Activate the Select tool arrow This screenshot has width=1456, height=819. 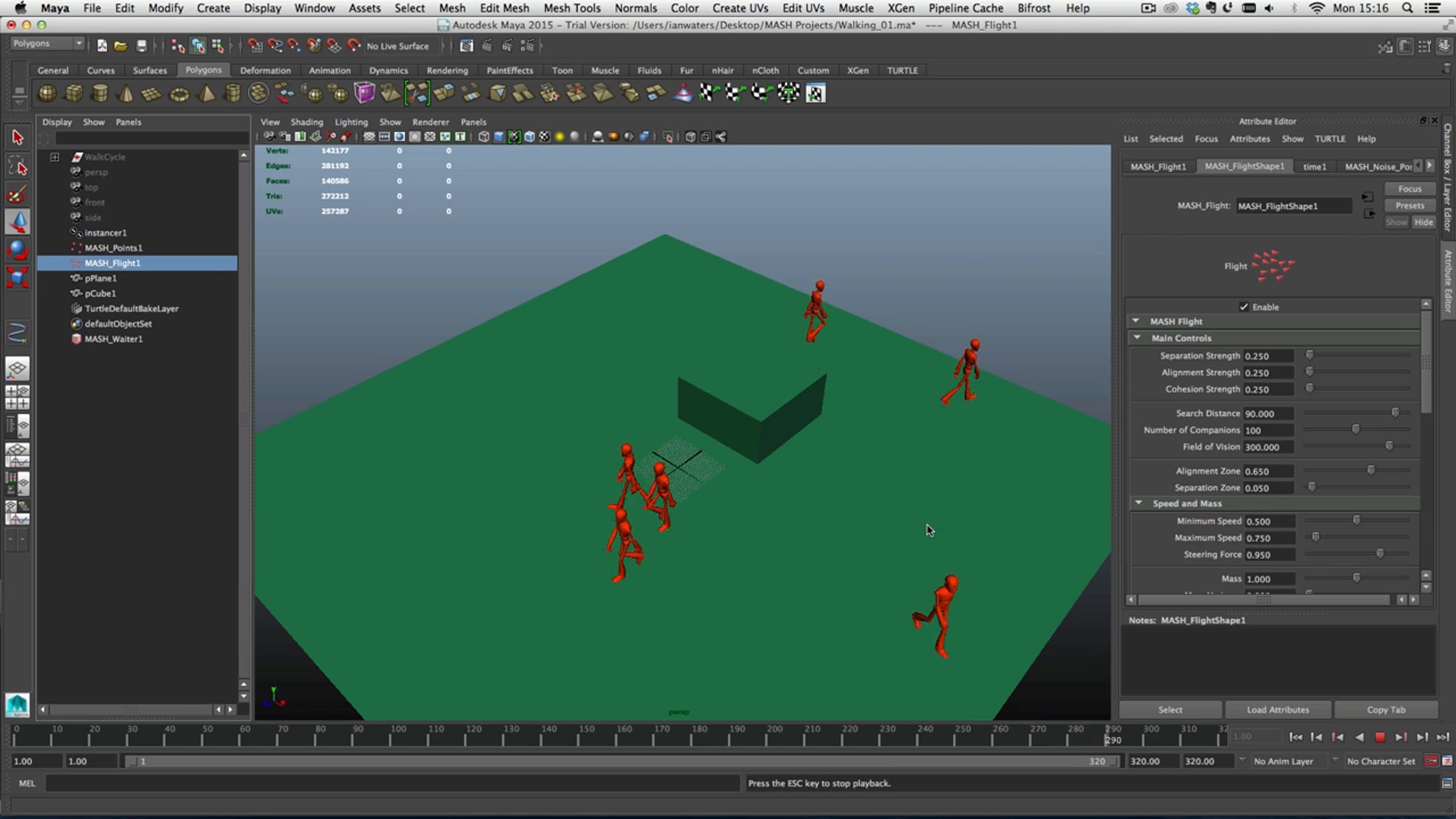[x=17, y=138]
